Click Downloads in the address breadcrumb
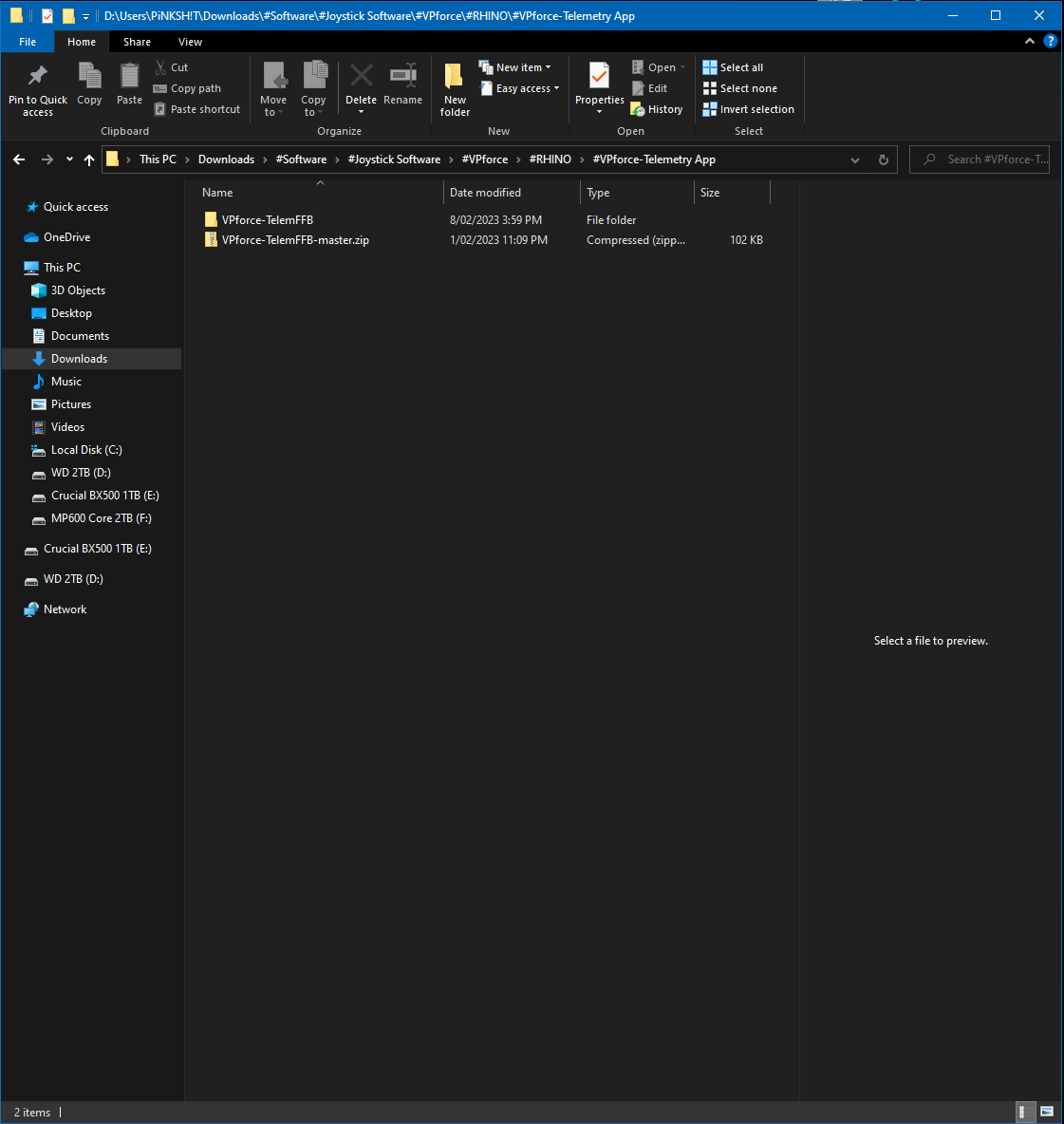 pyautogui.click(x=226, y=159)
